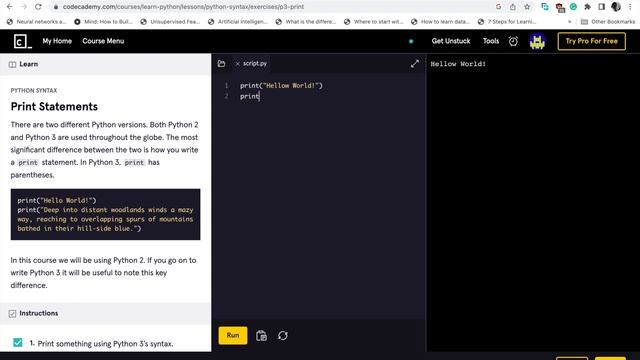
Task: Open the 'Mind: How to Buil...' bookmark
Action: (x=104, y=22)
